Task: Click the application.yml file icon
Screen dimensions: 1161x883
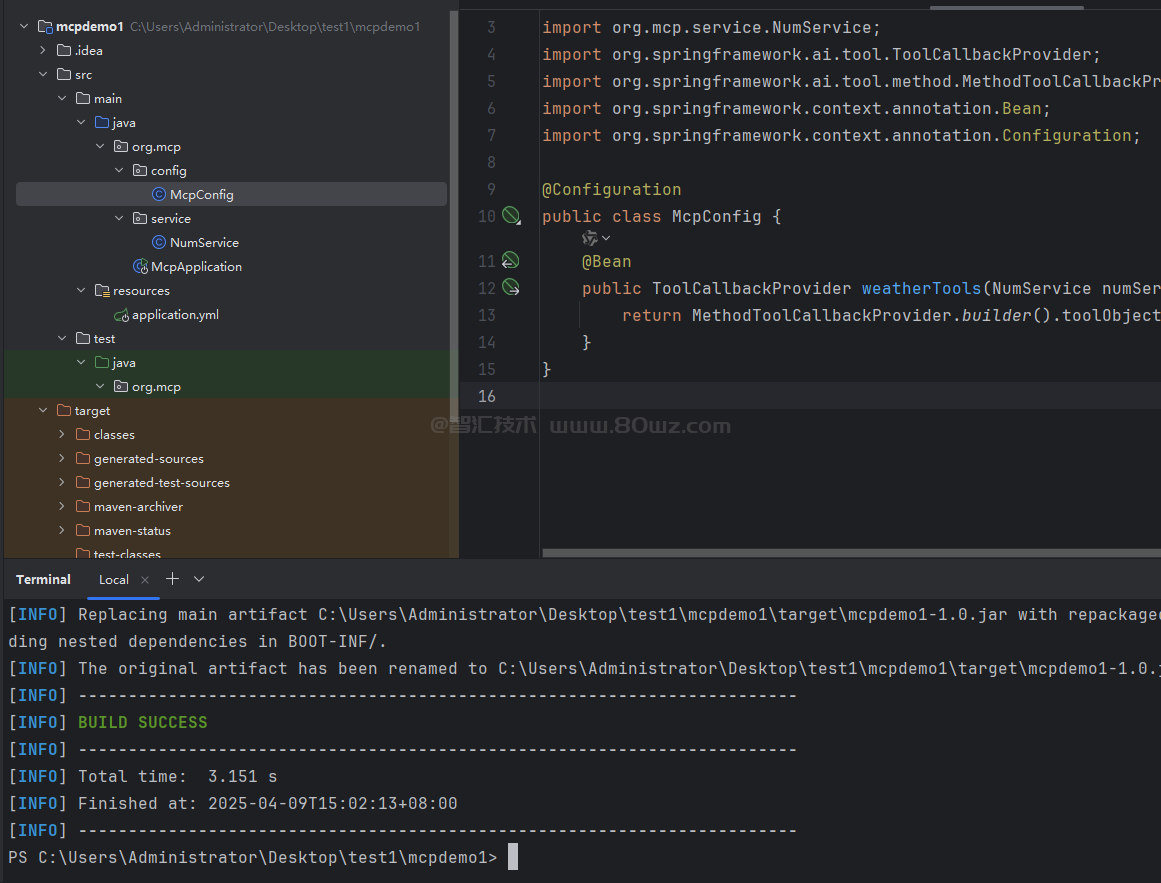Action: 122,315
